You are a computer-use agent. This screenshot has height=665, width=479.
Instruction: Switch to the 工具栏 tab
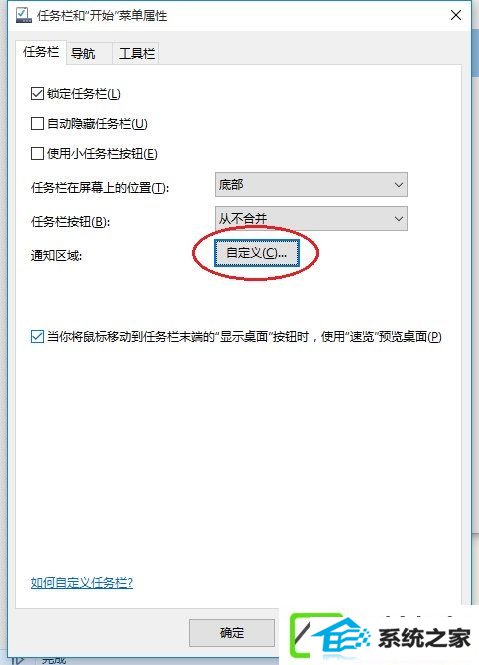point(137,53)
